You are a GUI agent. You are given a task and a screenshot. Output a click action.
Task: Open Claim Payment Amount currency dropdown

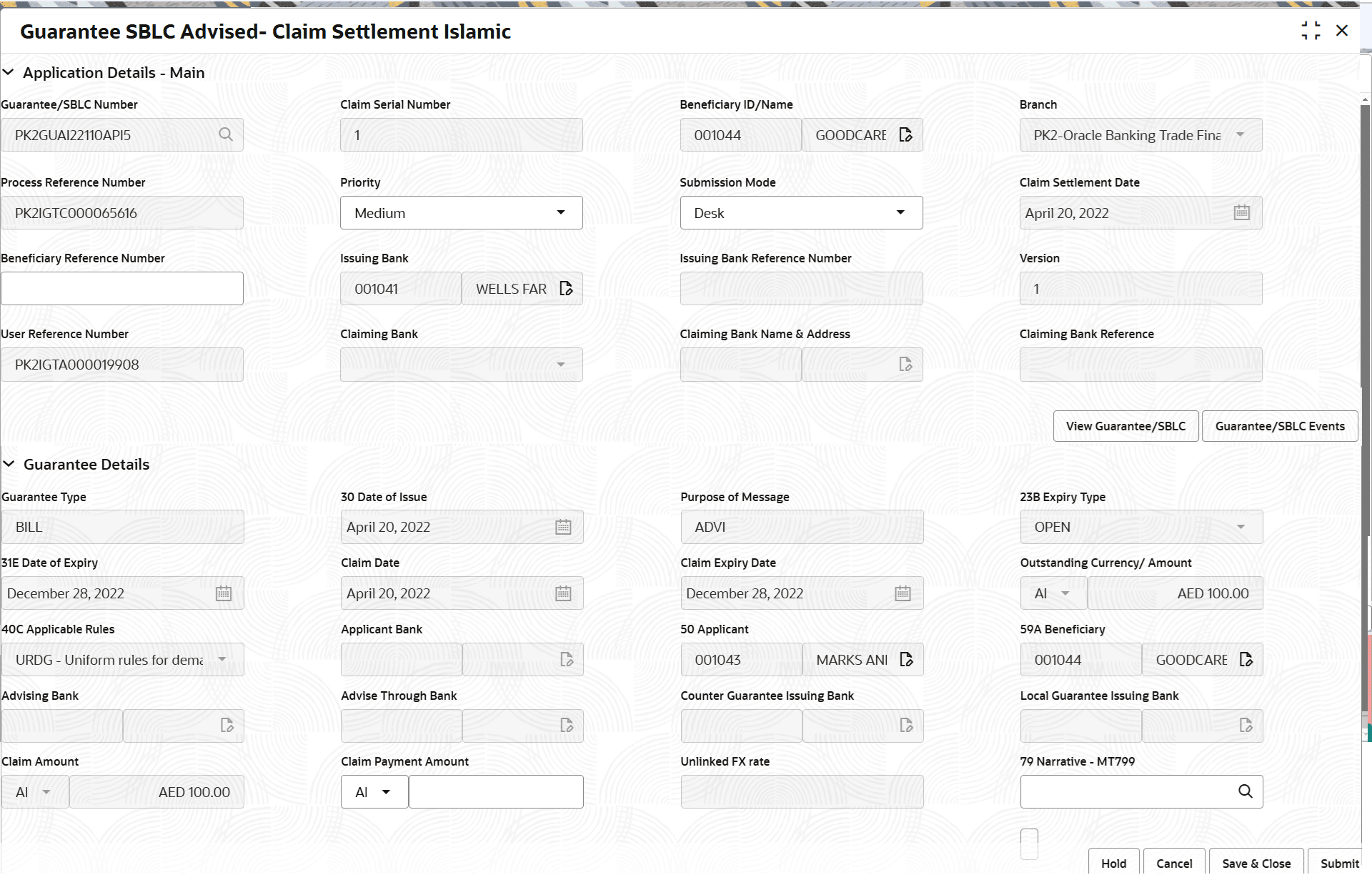coord(374,792)
